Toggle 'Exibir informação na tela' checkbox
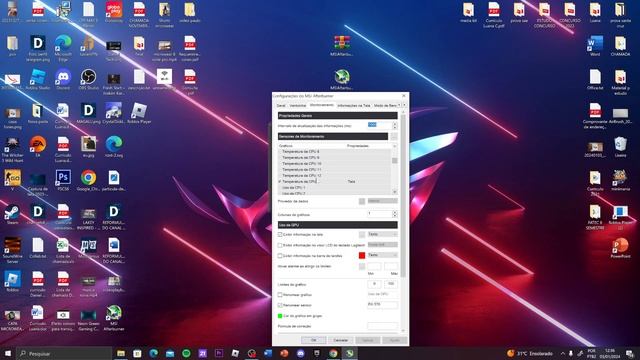This screenshot has height=360, width=640. [280, 235]
